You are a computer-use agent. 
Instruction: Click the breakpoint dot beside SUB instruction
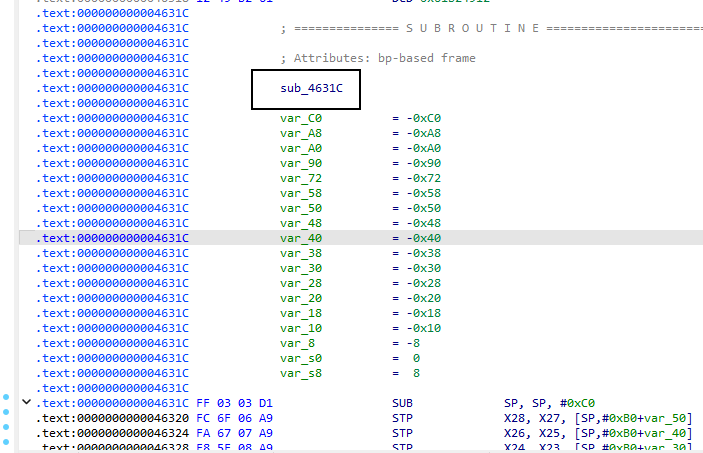(x=6, y=398)
